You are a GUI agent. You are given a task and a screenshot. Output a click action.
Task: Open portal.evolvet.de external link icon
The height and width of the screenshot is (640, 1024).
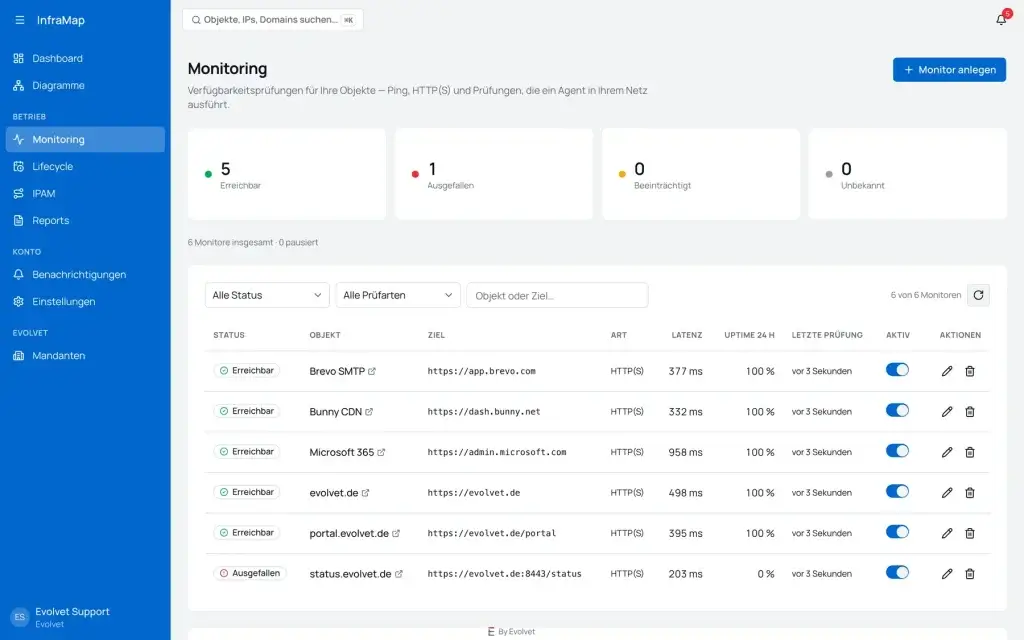tap(396, 533)
